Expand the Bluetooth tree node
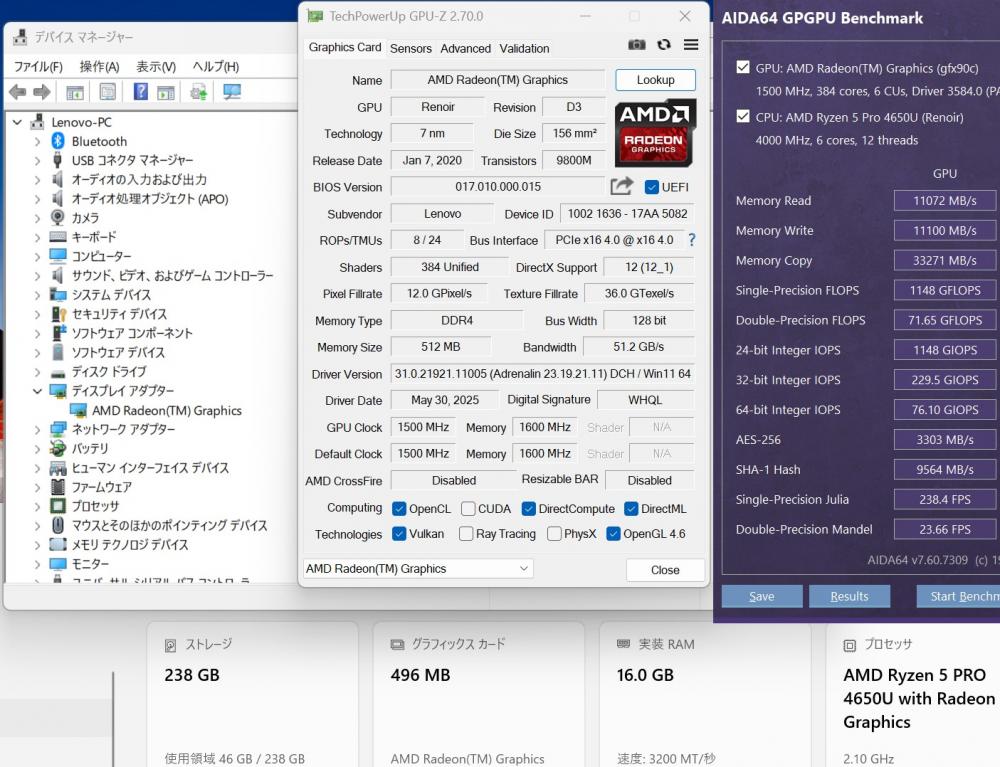The height and width of the screenshot is (767, 1000). (37, 142)
